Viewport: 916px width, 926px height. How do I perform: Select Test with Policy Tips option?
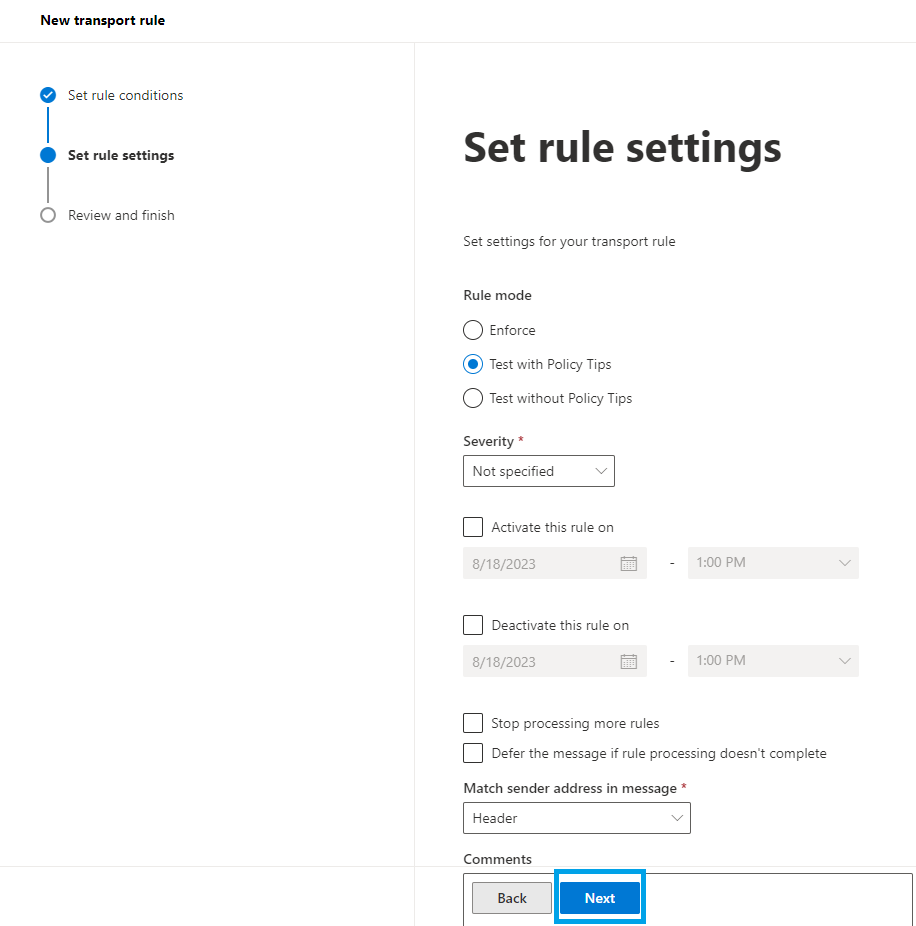coord(472,364)
